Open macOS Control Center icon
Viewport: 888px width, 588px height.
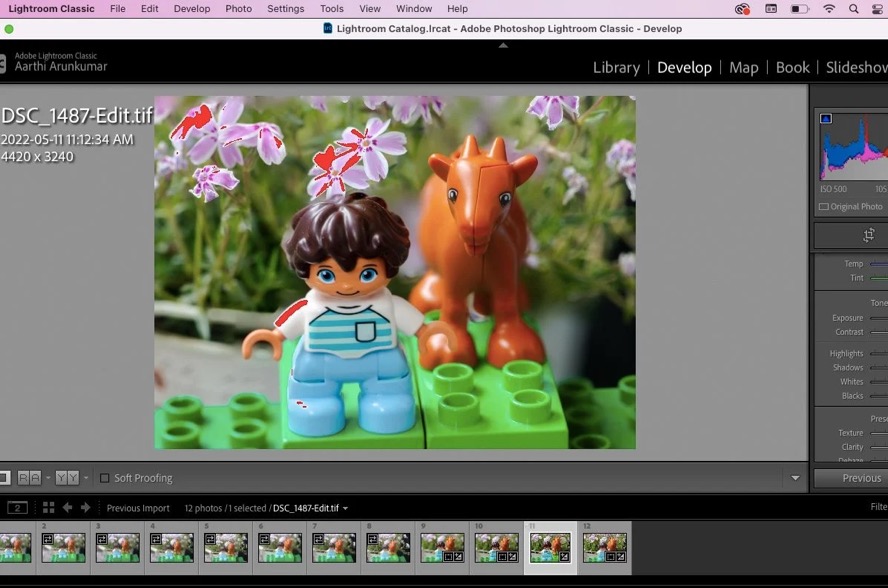(x=878, y=8)
